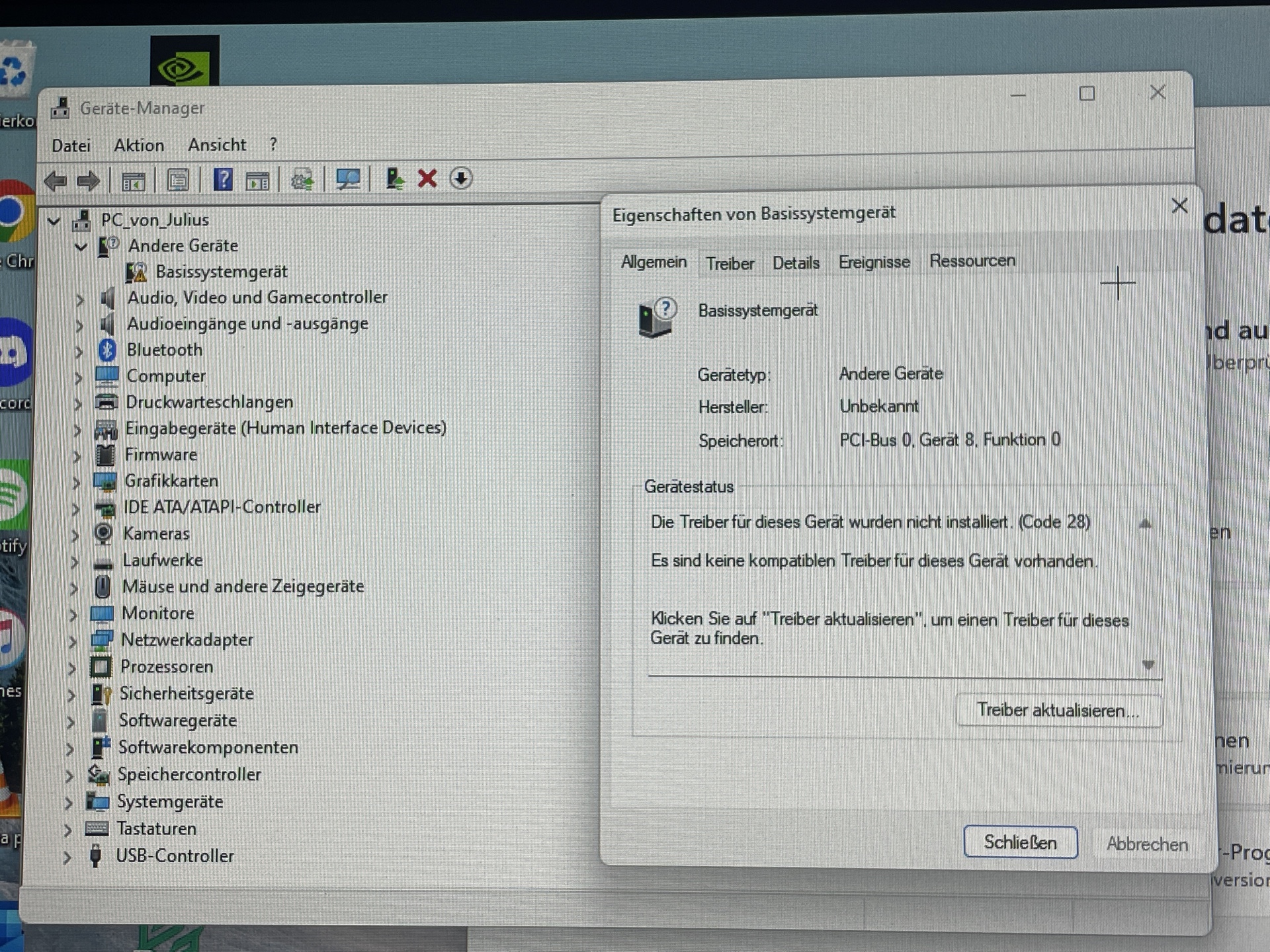Click the download arrow circle toolbar icon

pos(460,178)
